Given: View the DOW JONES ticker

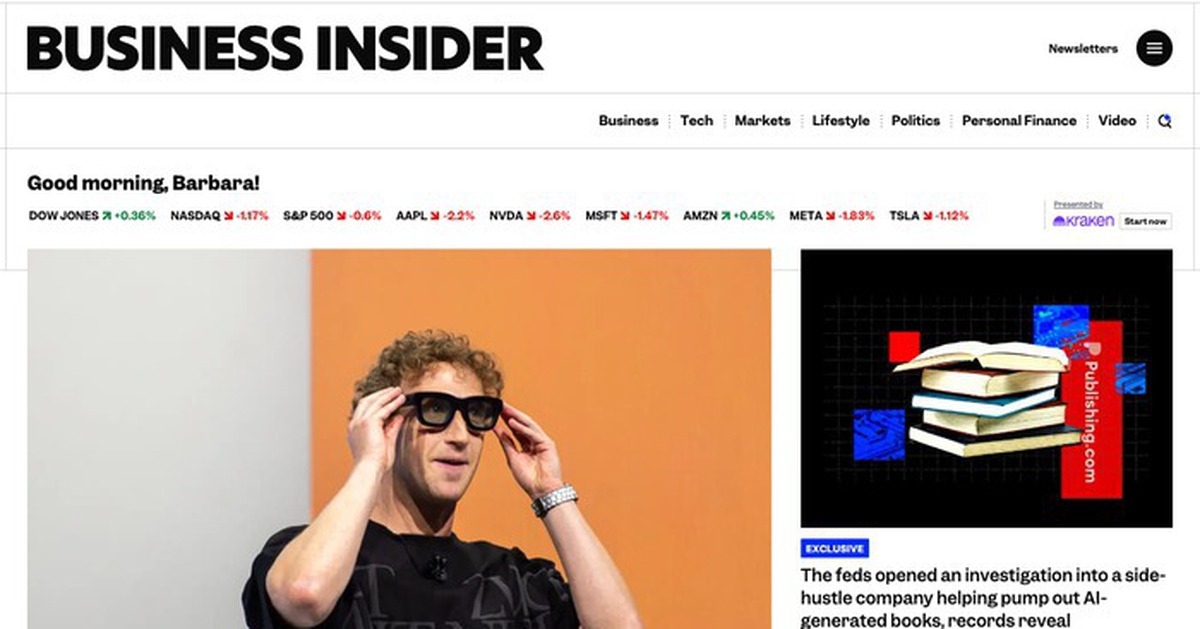Looking at the screenshot, I should (x=92, y=215).
